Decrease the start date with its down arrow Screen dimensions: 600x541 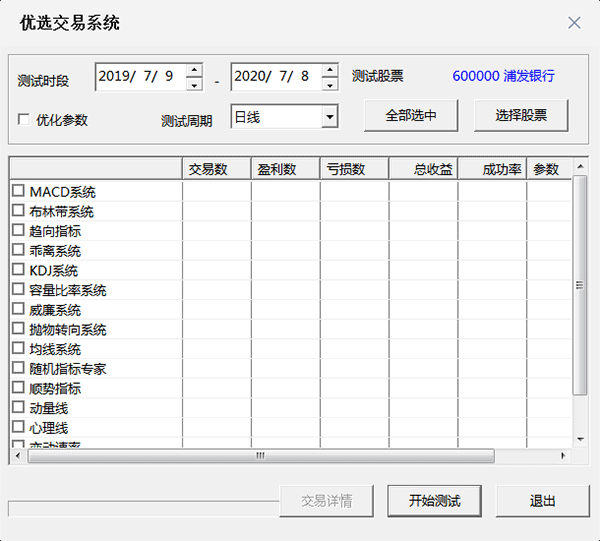click(x=194, y=84)
